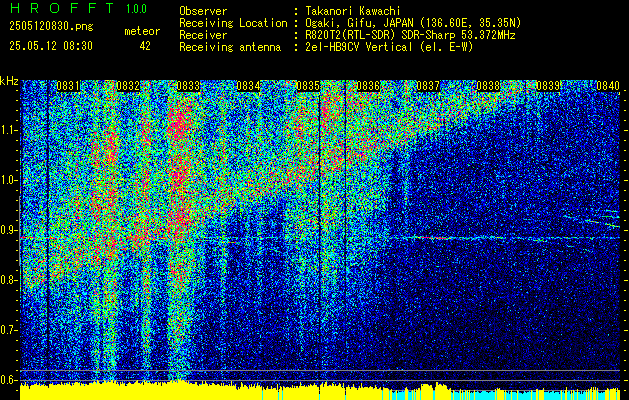Click the observer name Takanori Kawachi
Screen dimensions: 629x400
pos(352,11)
